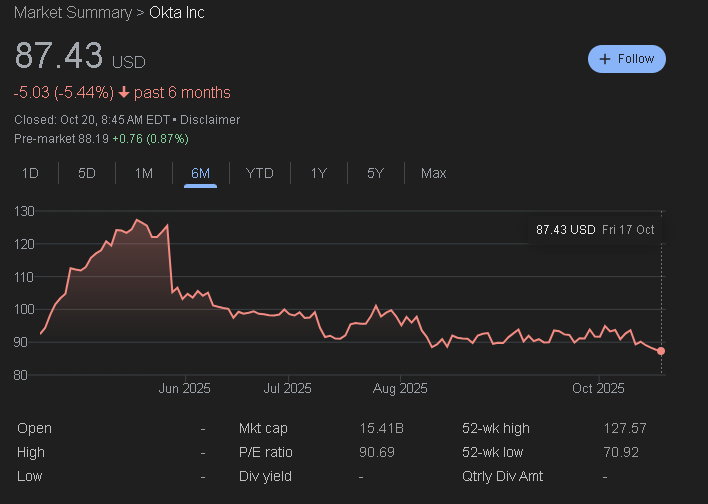This screenshot has width=708, height=504.
Task: Click the 52-wk high label
Action: coord(496,428)
